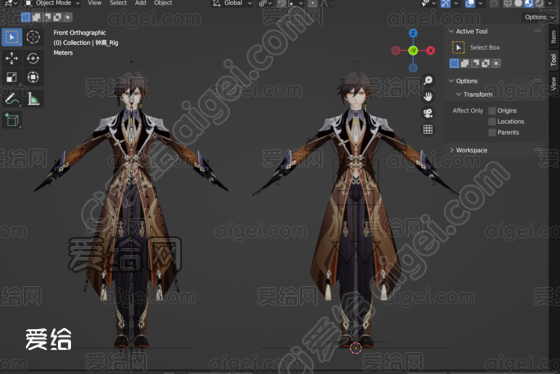Switch to Rendered viewport shading

[x=539, y=4]
